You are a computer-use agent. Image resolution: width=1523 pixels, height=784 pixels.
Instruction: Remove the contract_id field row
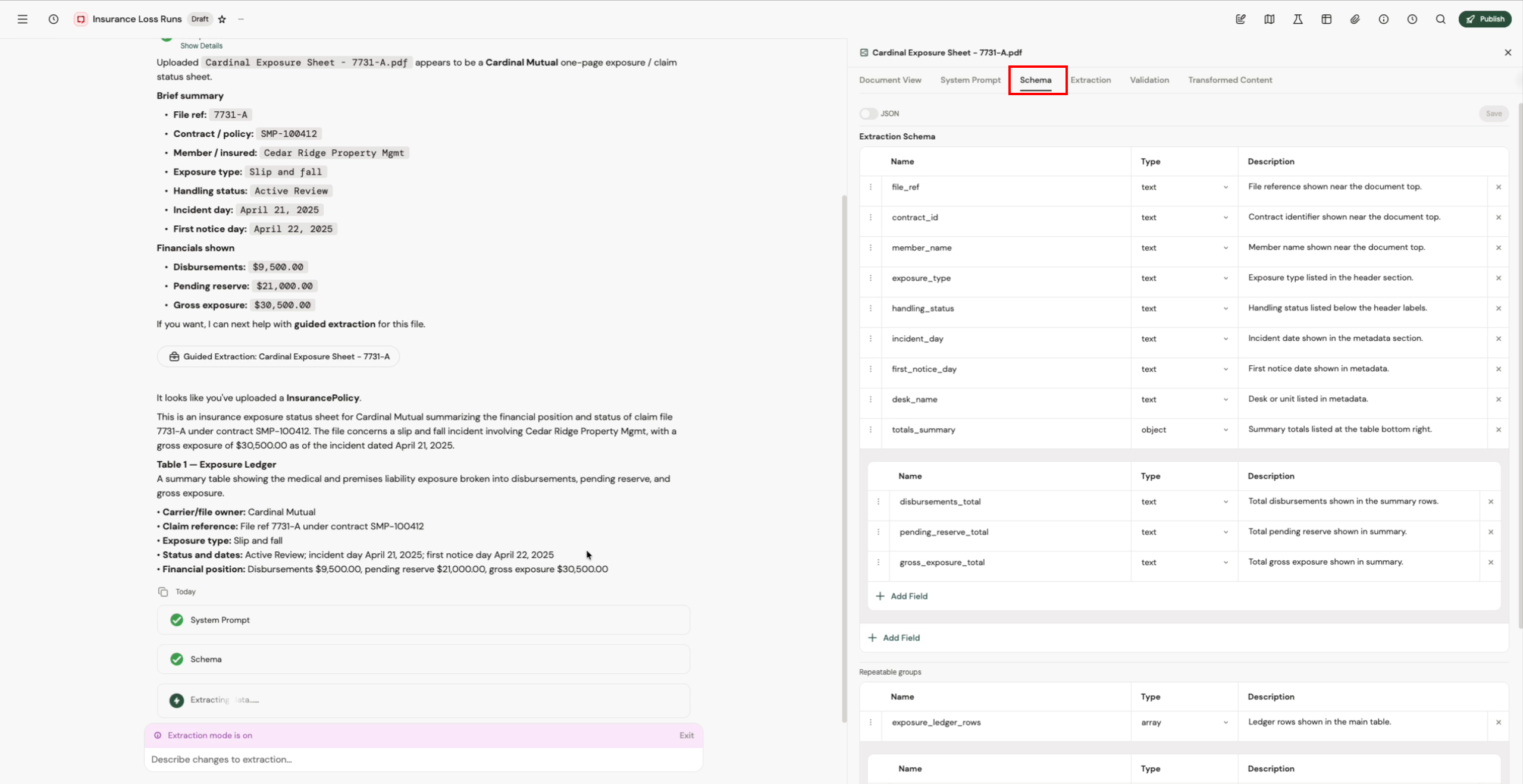point(1498,217)
